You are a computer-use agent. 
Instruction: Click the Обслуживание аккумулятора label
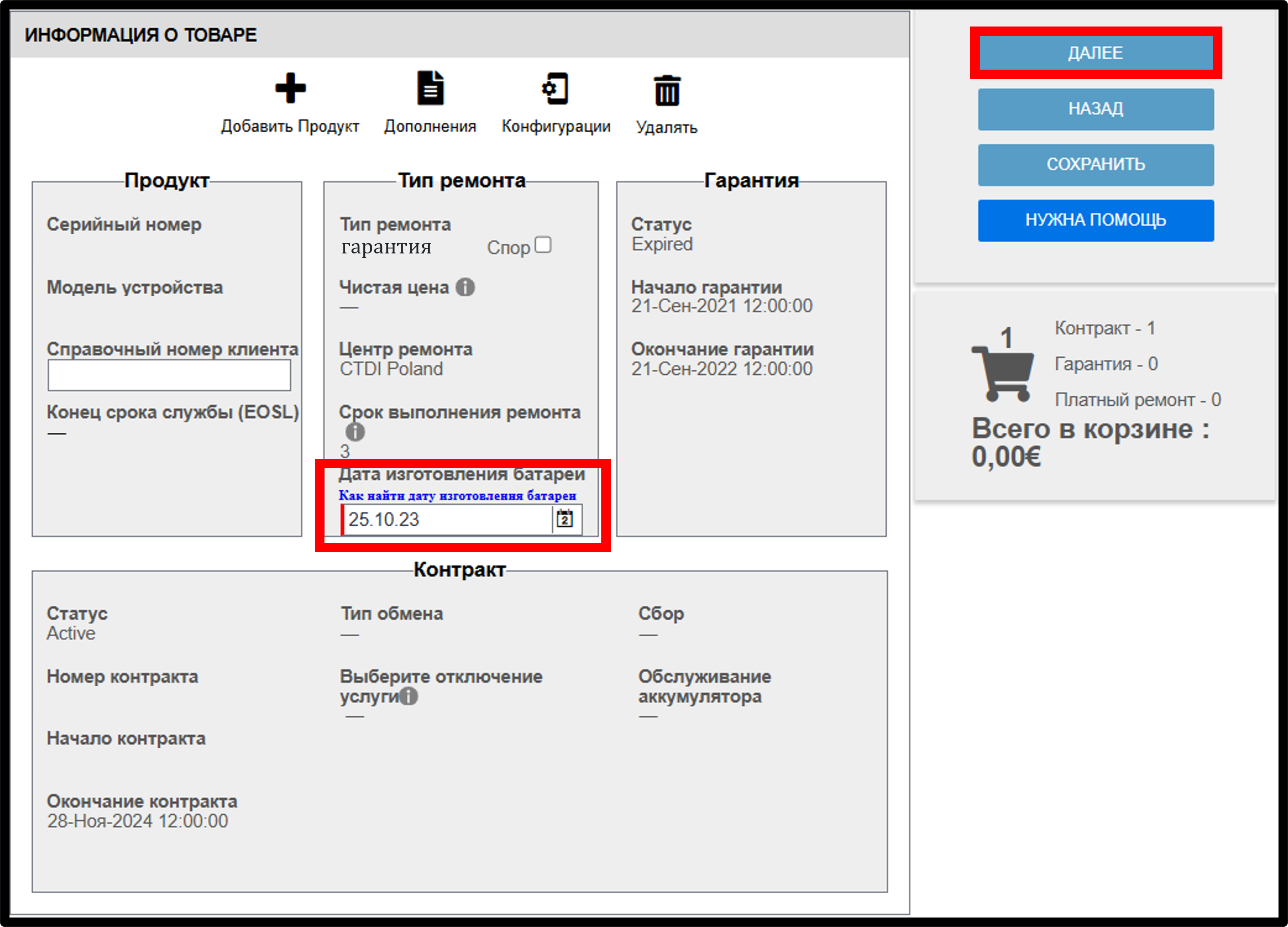(x=705, y=686)
